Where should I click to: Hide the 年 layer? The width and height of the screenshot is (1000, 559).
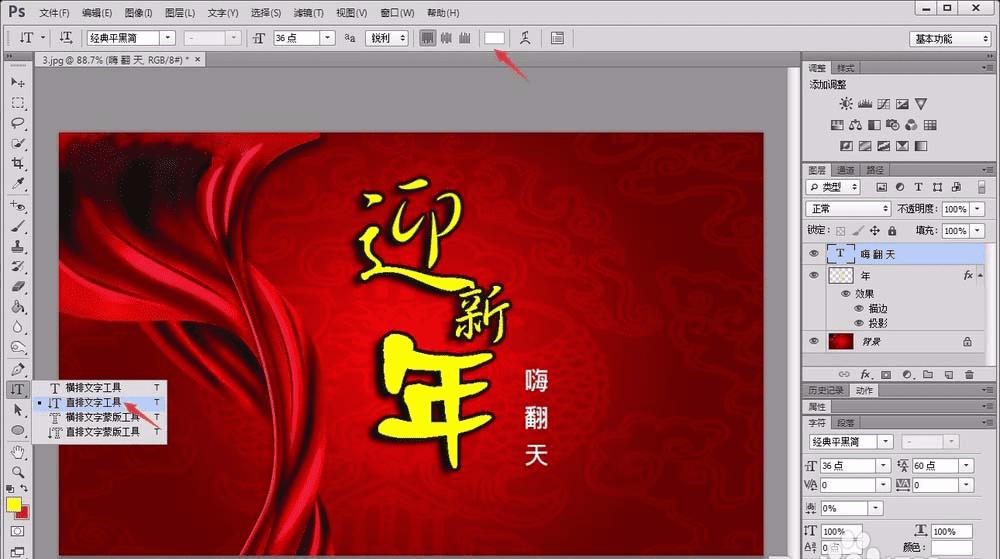click(814, 275)
